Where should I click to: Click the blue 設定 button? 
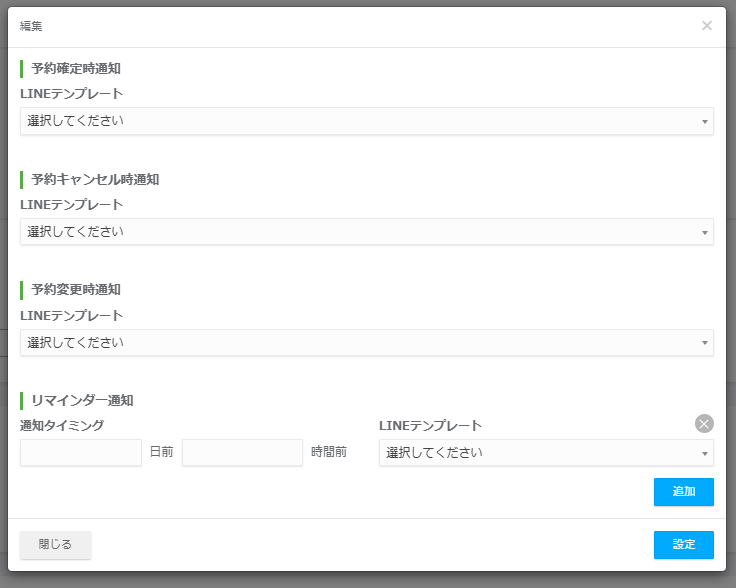[x=683, y=545]
